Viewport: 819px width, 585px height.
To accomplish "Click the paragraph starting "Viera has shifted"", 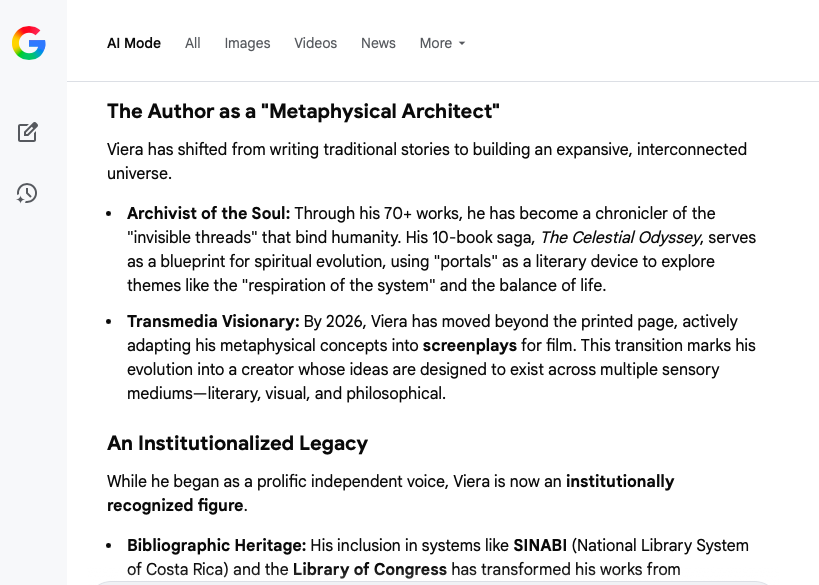I will point(427,149).
